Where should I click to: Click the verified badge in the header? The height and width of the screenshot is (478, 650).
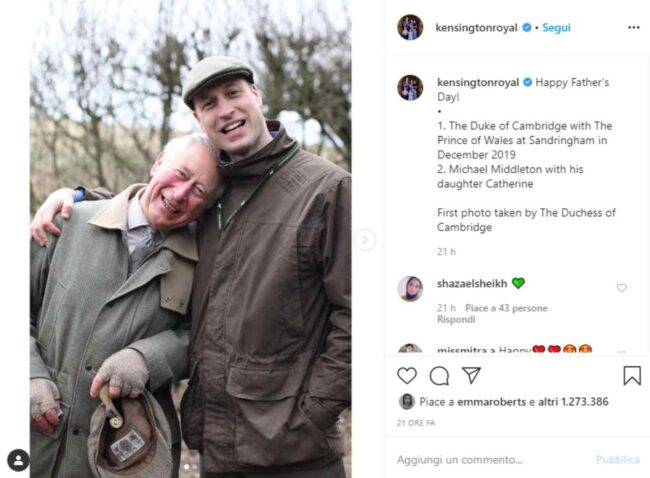(526, 28)
